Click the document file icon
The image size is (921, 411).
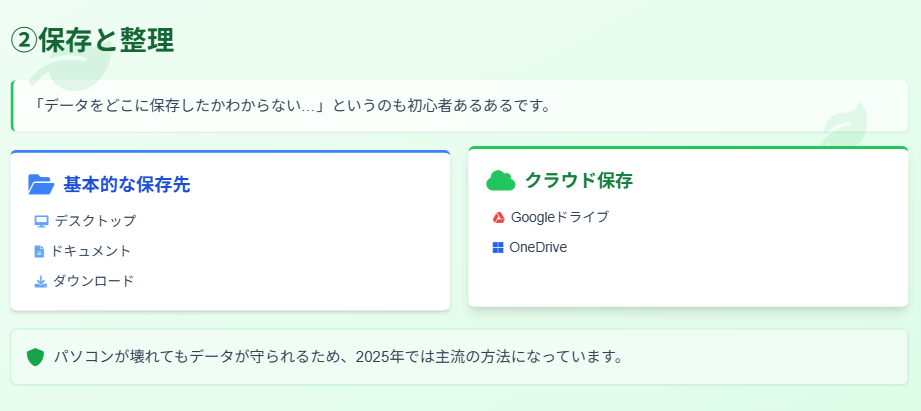click(x=39, y=251)
